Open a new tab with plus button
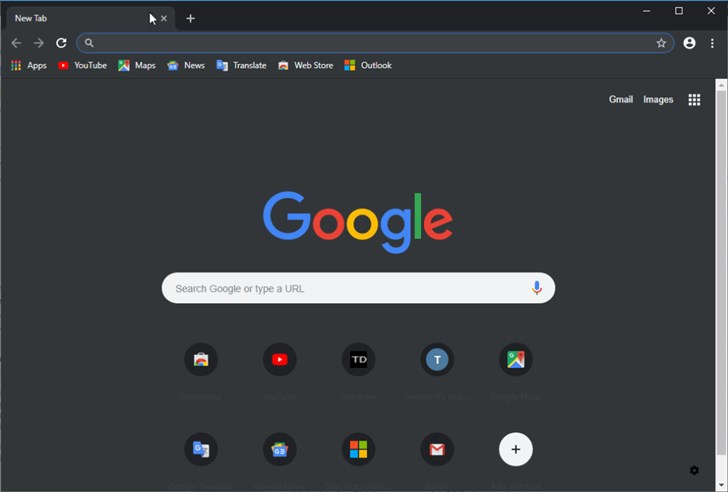 click(x=190, y=18)
